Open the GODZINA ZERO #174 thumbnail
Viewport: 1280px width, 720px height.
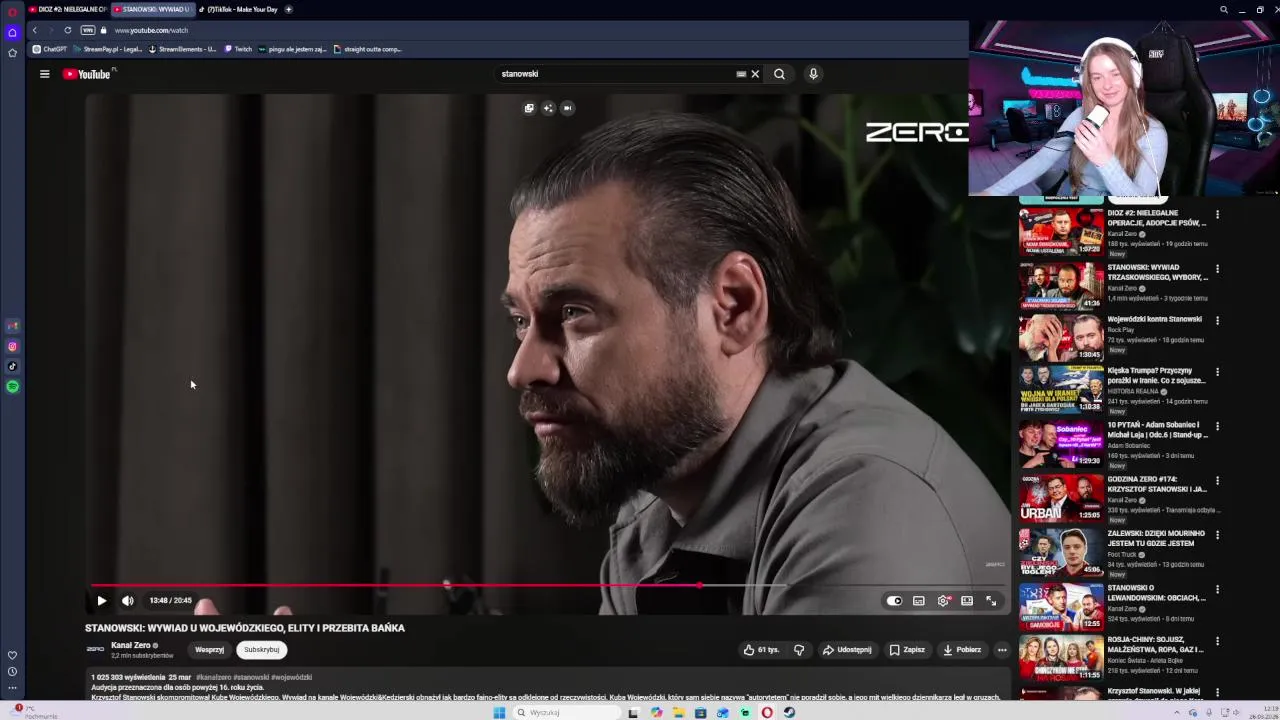point(1061,498)
